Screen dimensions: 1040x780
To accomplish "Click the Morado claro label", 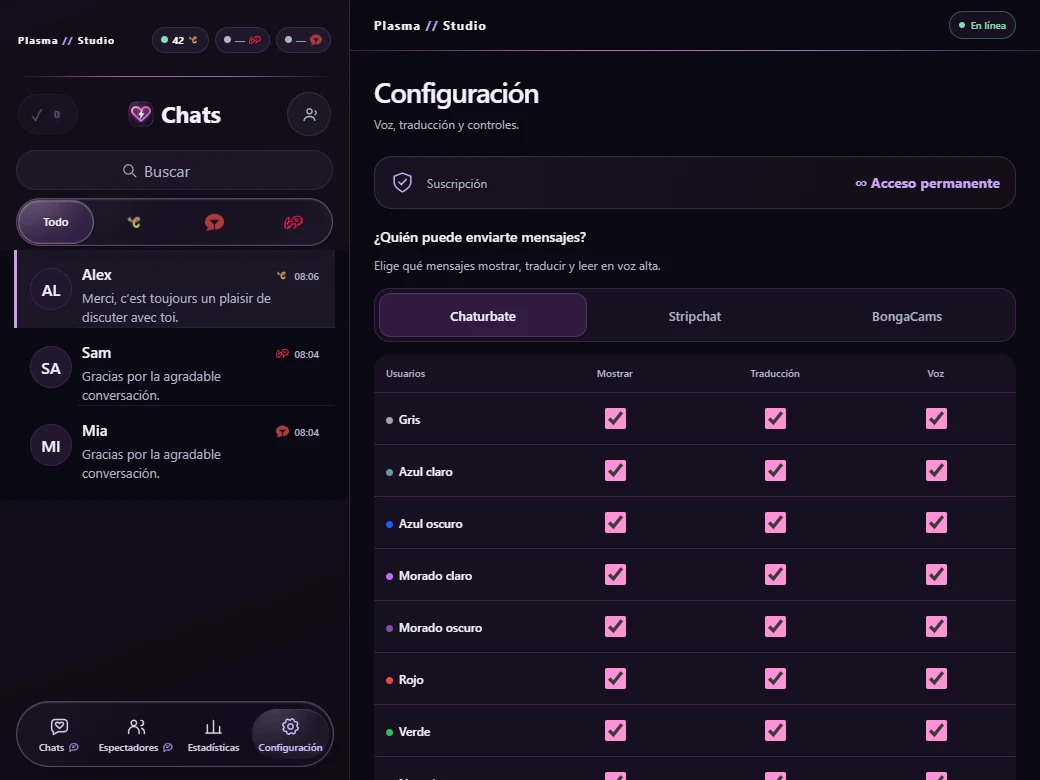I will pyautogui.click(x=435, y=576).
